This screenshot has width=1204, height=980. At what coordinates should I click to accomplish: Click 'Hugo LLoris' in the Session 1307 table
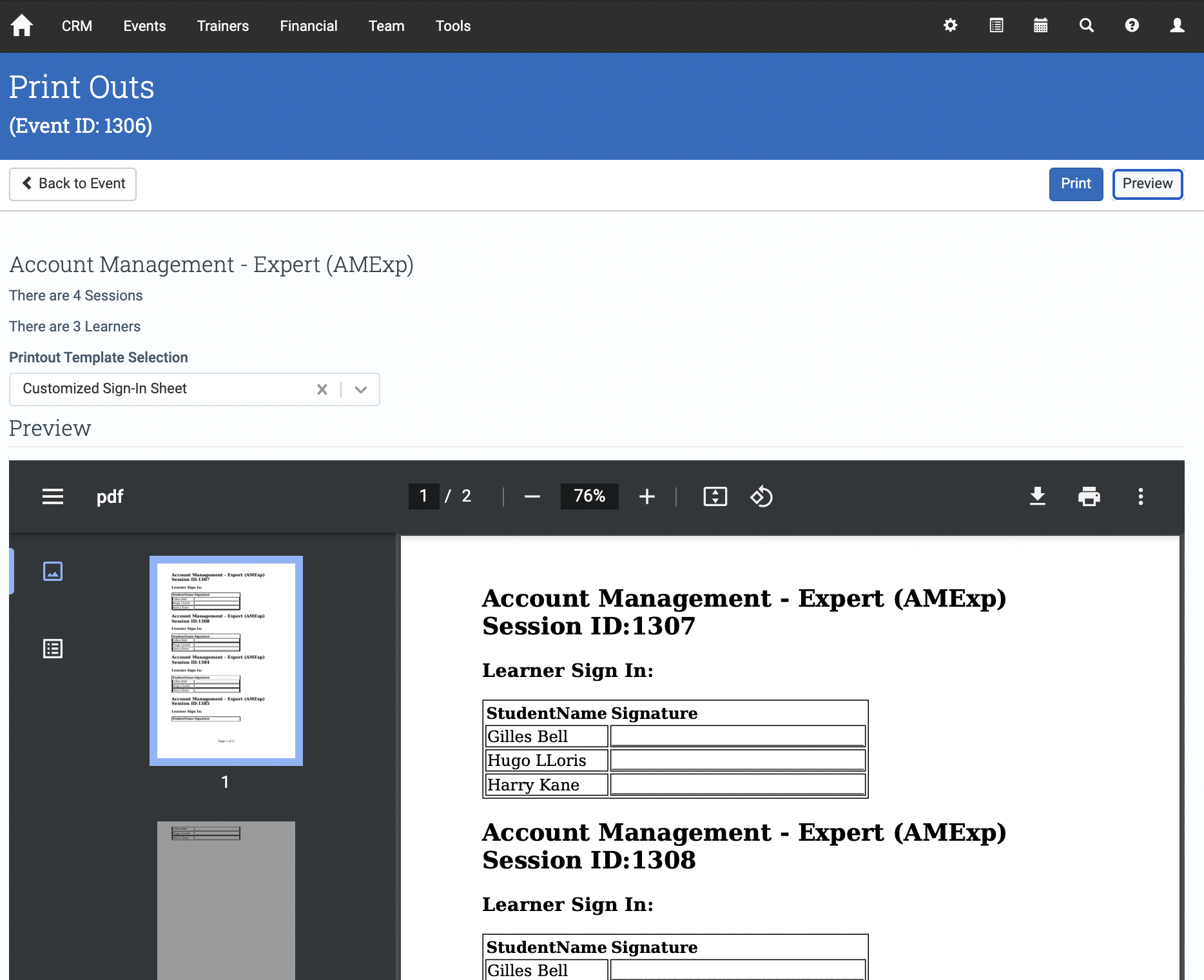click(537, 761)
